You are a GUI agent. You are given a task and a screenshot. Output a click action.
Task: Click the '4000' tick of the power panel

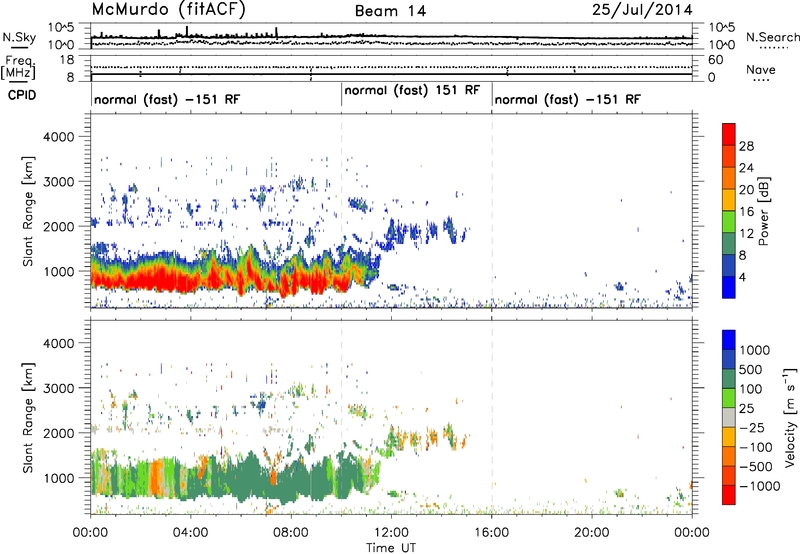(58, 137)
